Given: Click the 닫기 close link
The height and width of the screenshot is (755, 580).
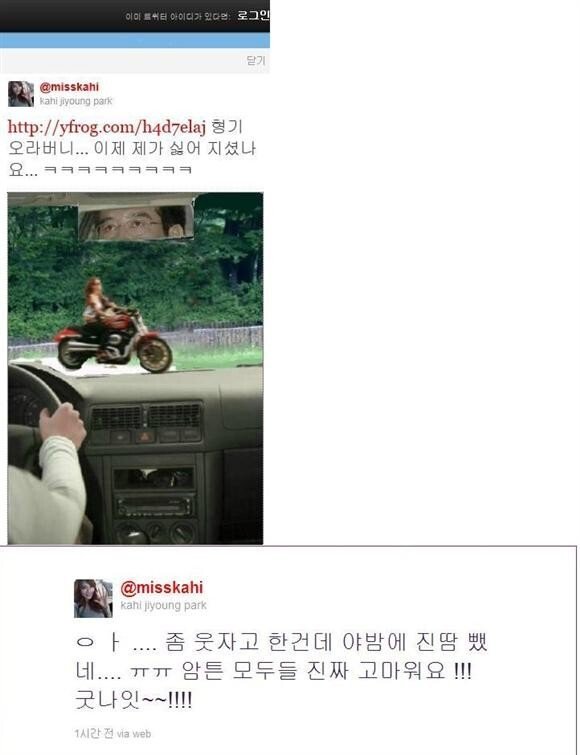Looking at the screenshot, I should [256, 61].
